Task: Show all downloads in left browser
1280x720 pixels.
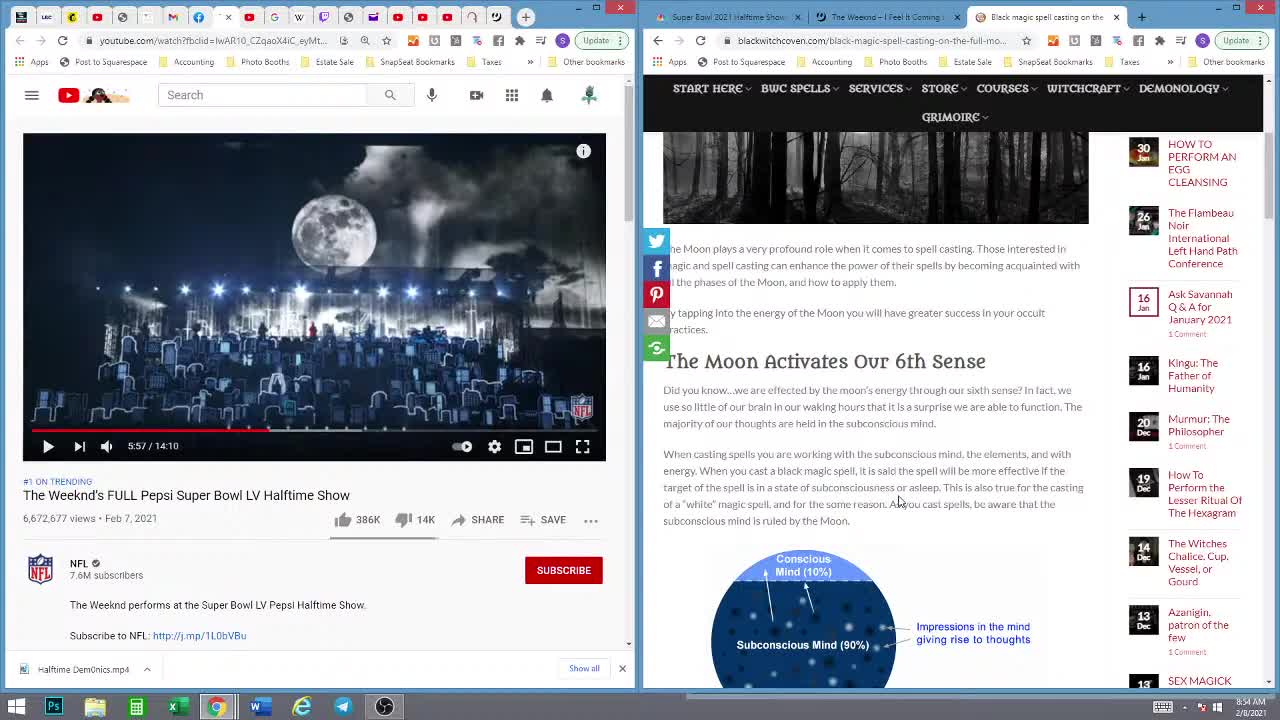Action: [584, 669]
